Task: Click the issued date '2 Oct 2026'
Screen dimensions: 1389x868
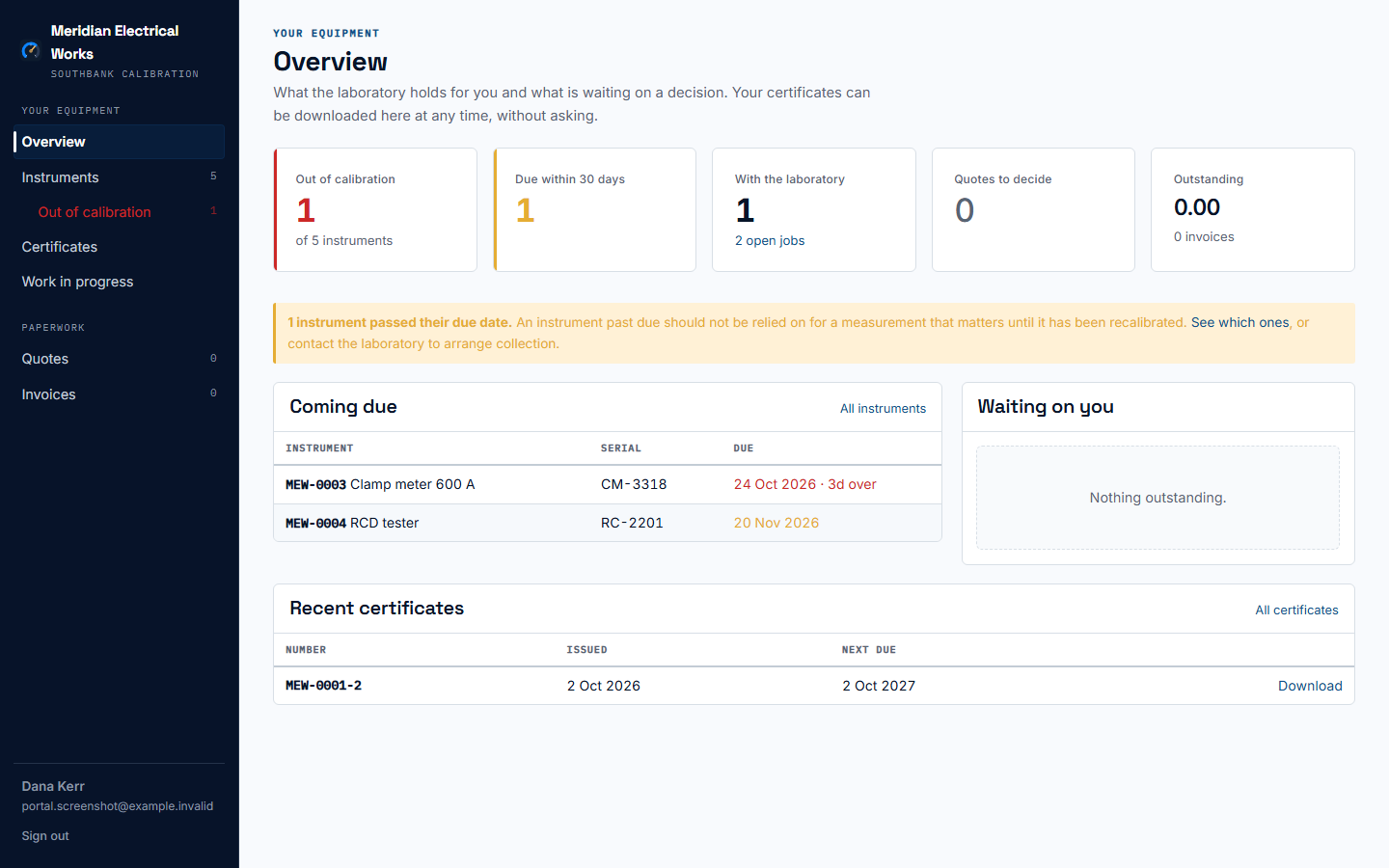Action: click(604, 686)
